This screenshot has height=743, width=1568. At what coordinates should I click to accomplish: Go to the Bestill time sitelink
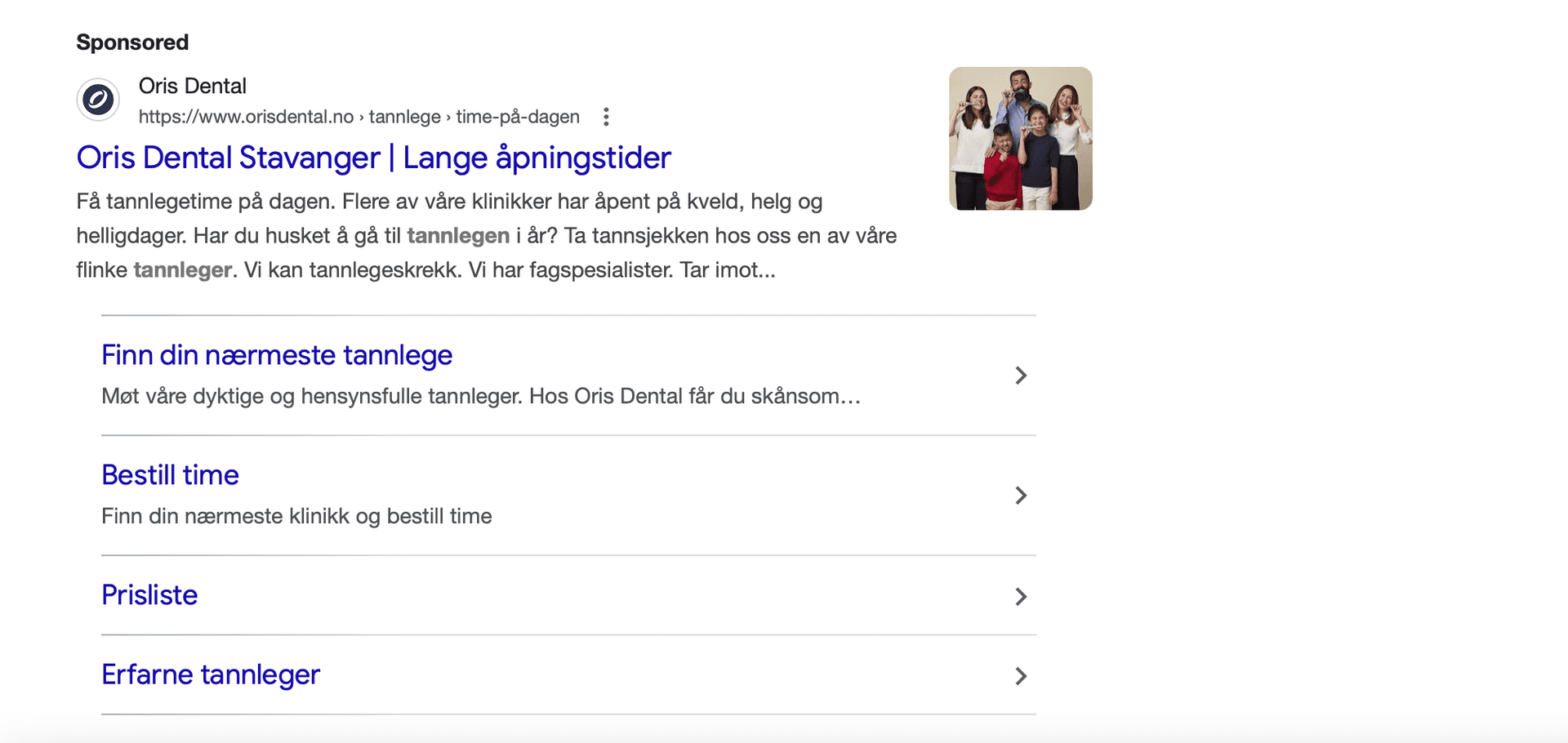pos(170,475)
